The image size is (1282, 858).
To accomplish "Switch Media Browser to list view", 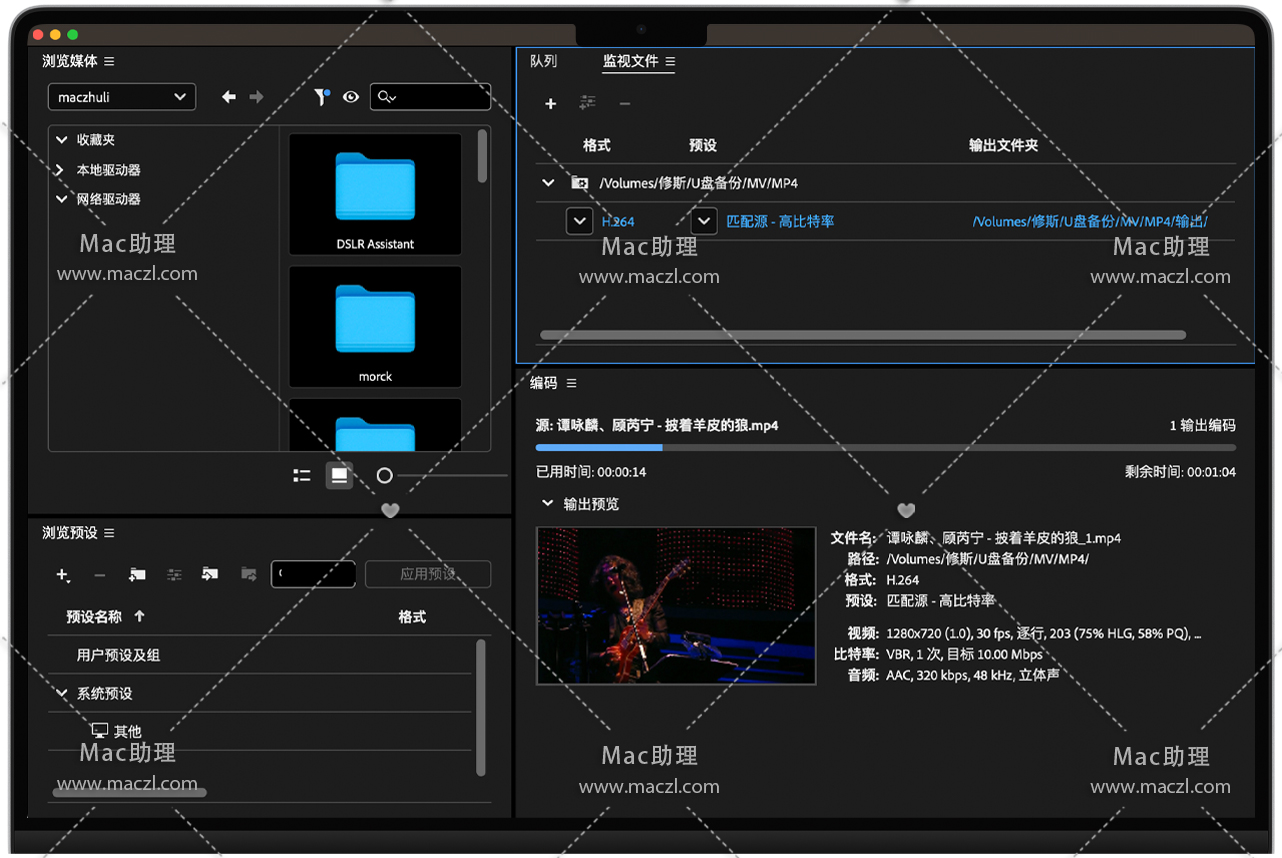I will pos(302,476).
